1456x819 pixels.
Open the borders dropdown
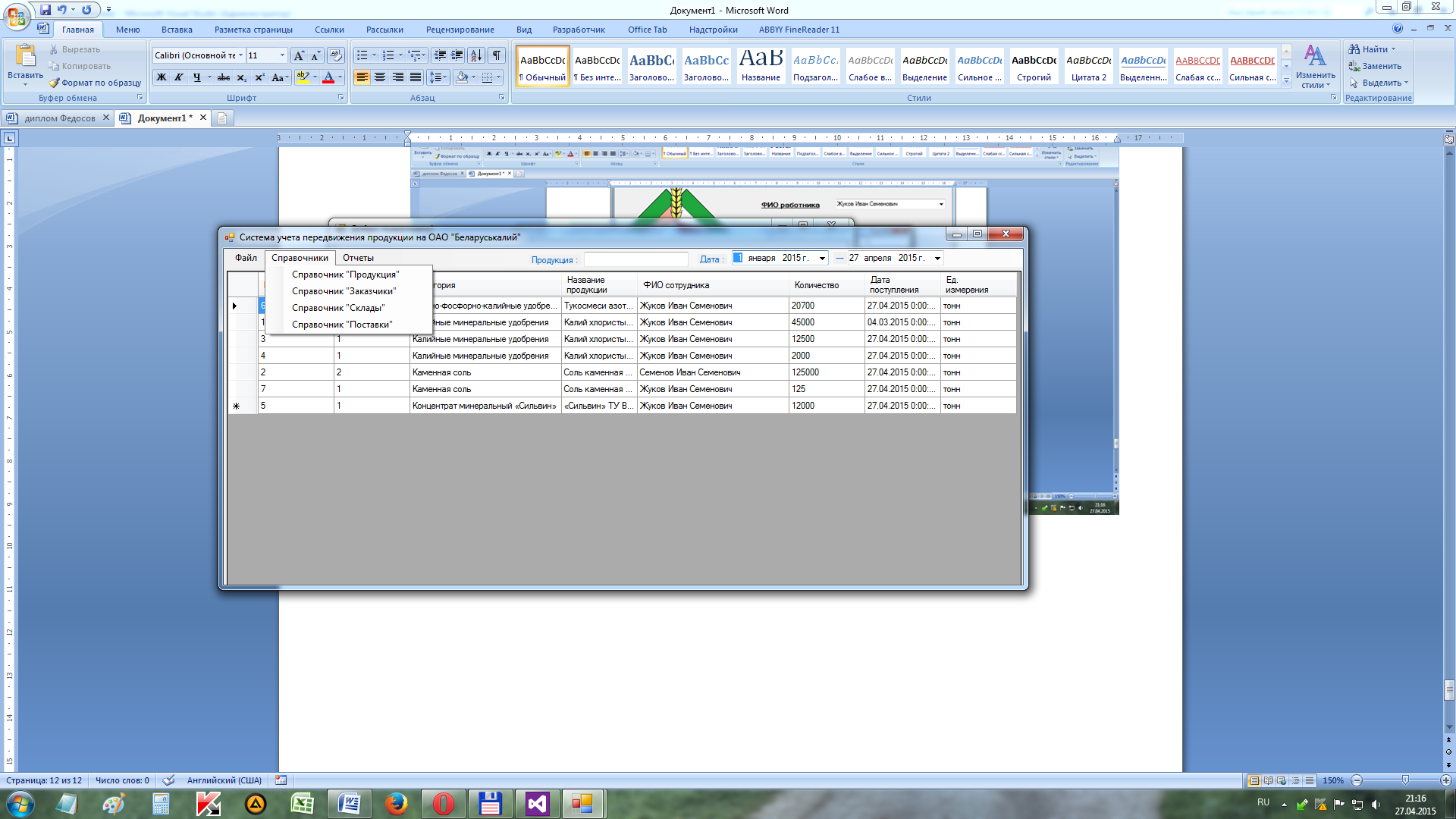(498, 77)
